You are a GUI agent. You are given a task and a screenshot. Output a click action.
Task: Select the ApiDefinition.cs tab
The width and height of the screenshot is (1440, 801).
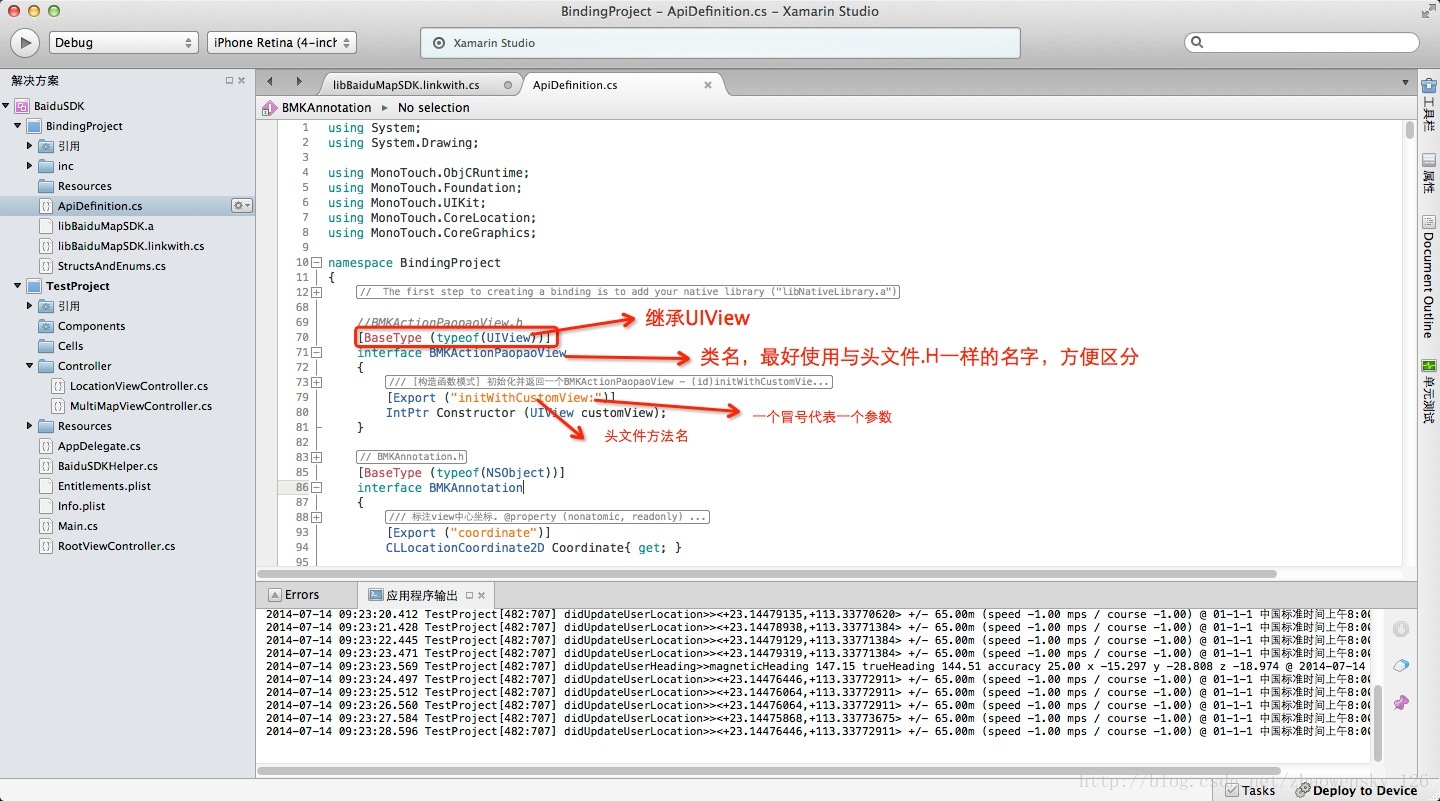(575, 85)
